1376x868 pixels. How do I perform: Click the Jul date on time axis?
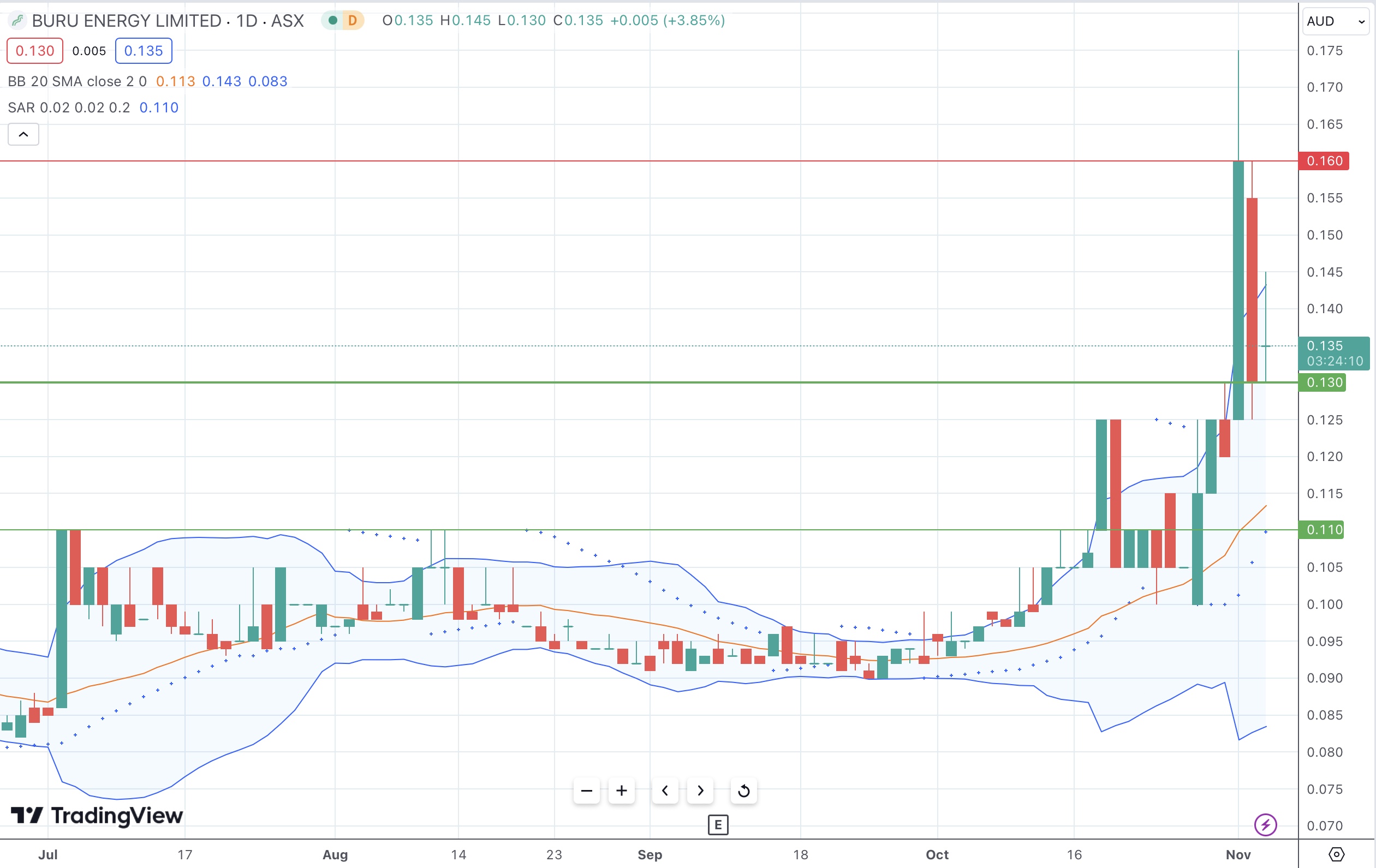click(48, 854)
